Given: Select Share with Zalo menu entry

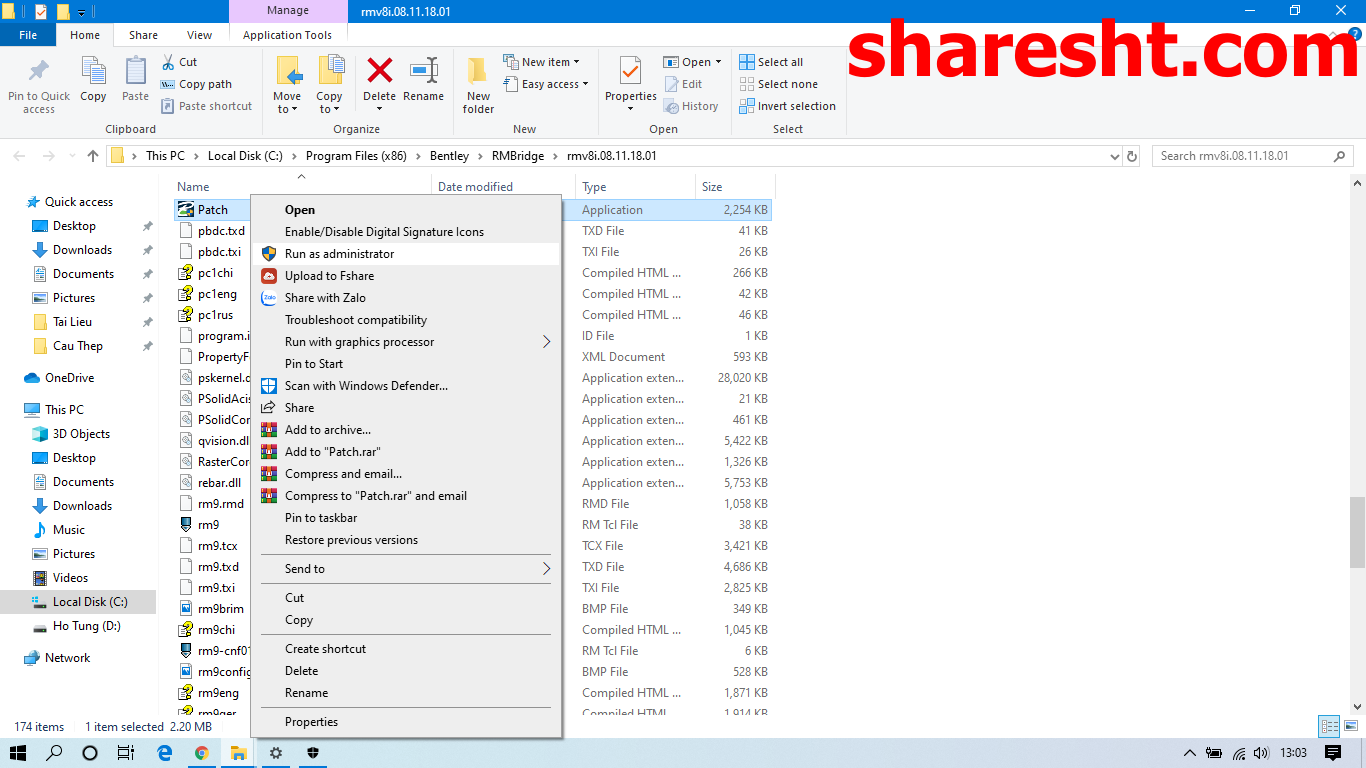Looking at the screenshot, I should pyautogui.click(x=405, y=298).
